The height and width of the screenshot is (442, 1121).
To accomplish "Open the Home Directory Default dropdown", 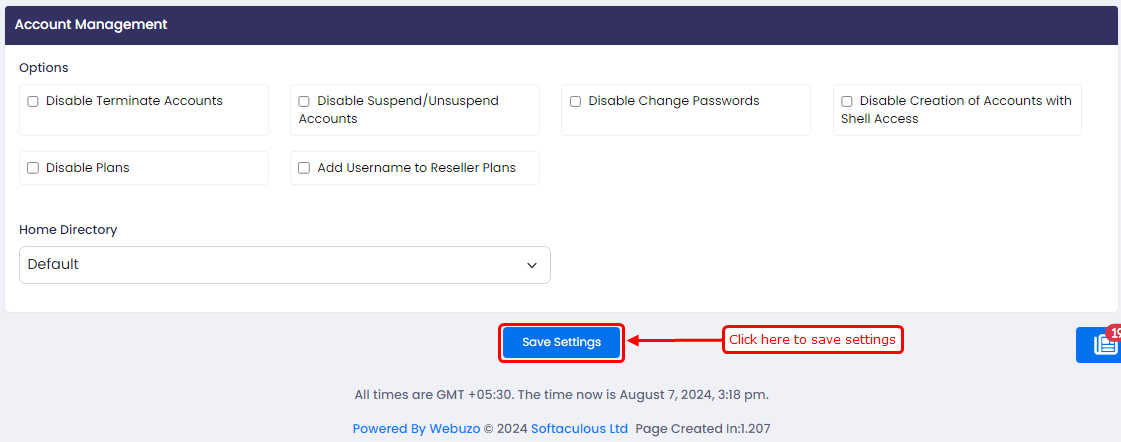I will [285, 265].
